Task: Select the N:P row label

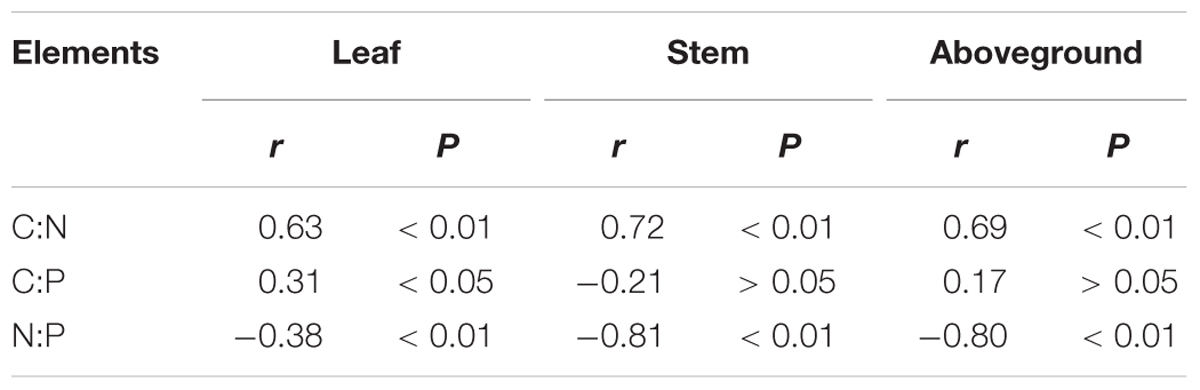Action: tap(38, 336)
